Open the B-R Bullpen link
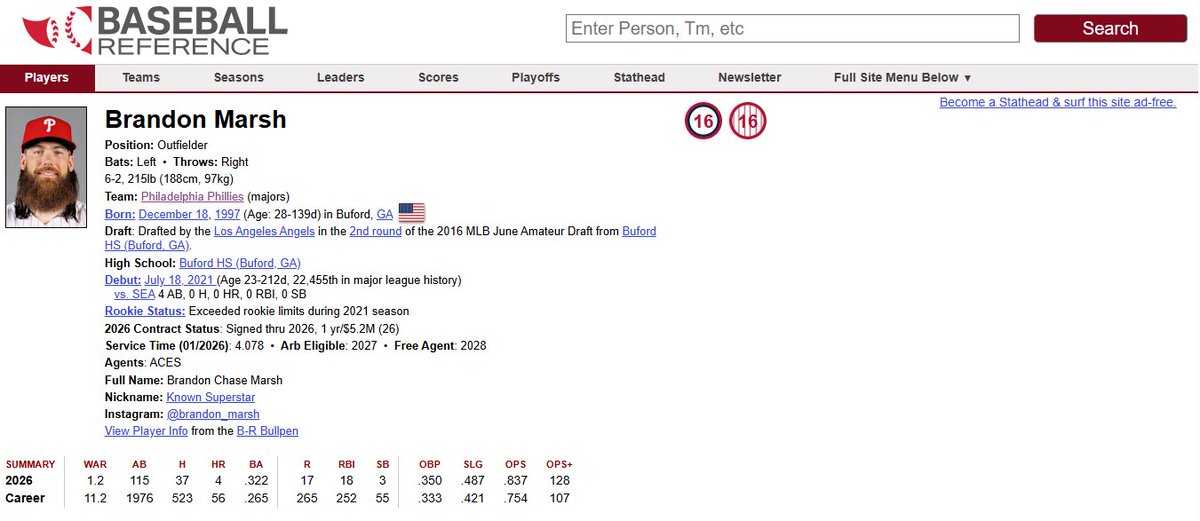This screenshot has height=521, width=1200. point(267,431)
